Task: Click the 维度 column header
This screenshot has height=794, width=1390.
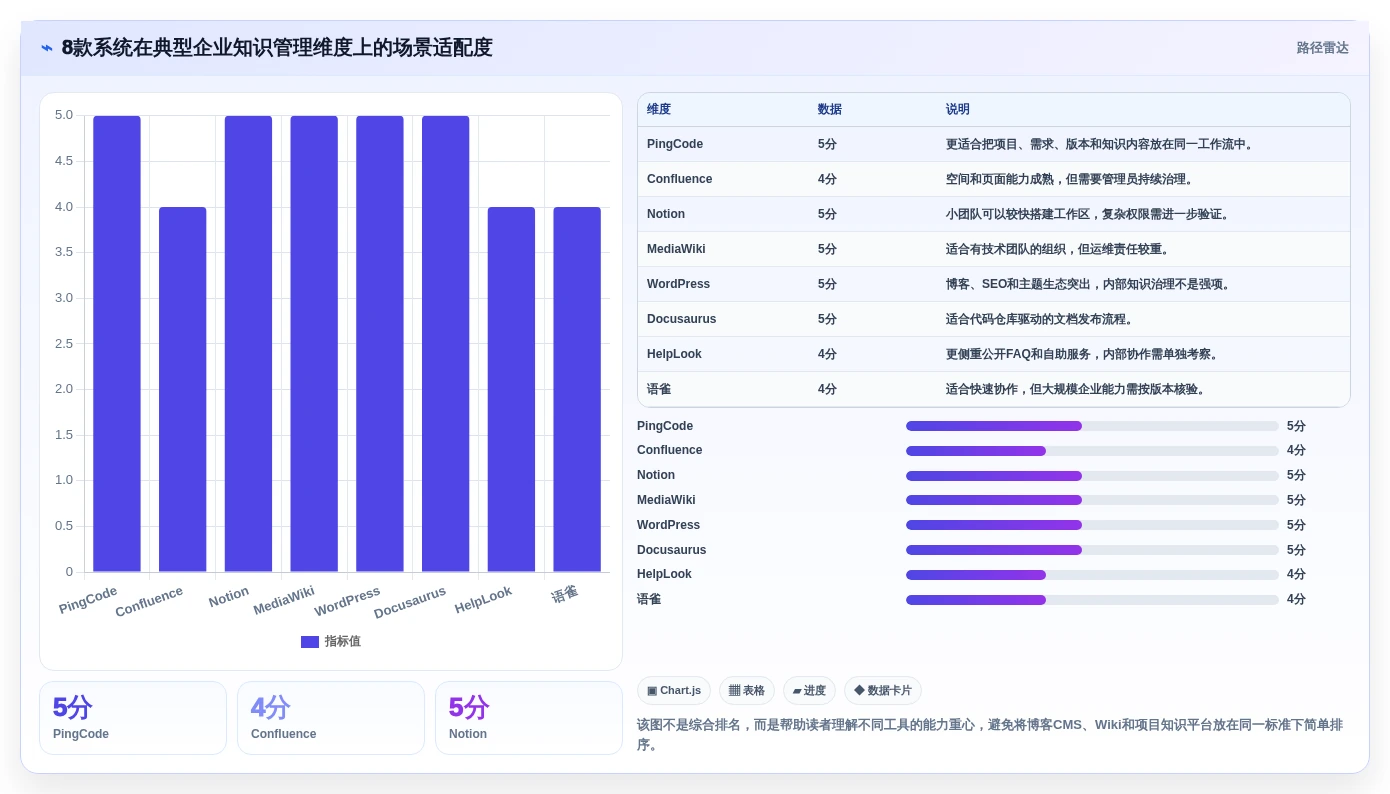Action: (x=659, y=110)
